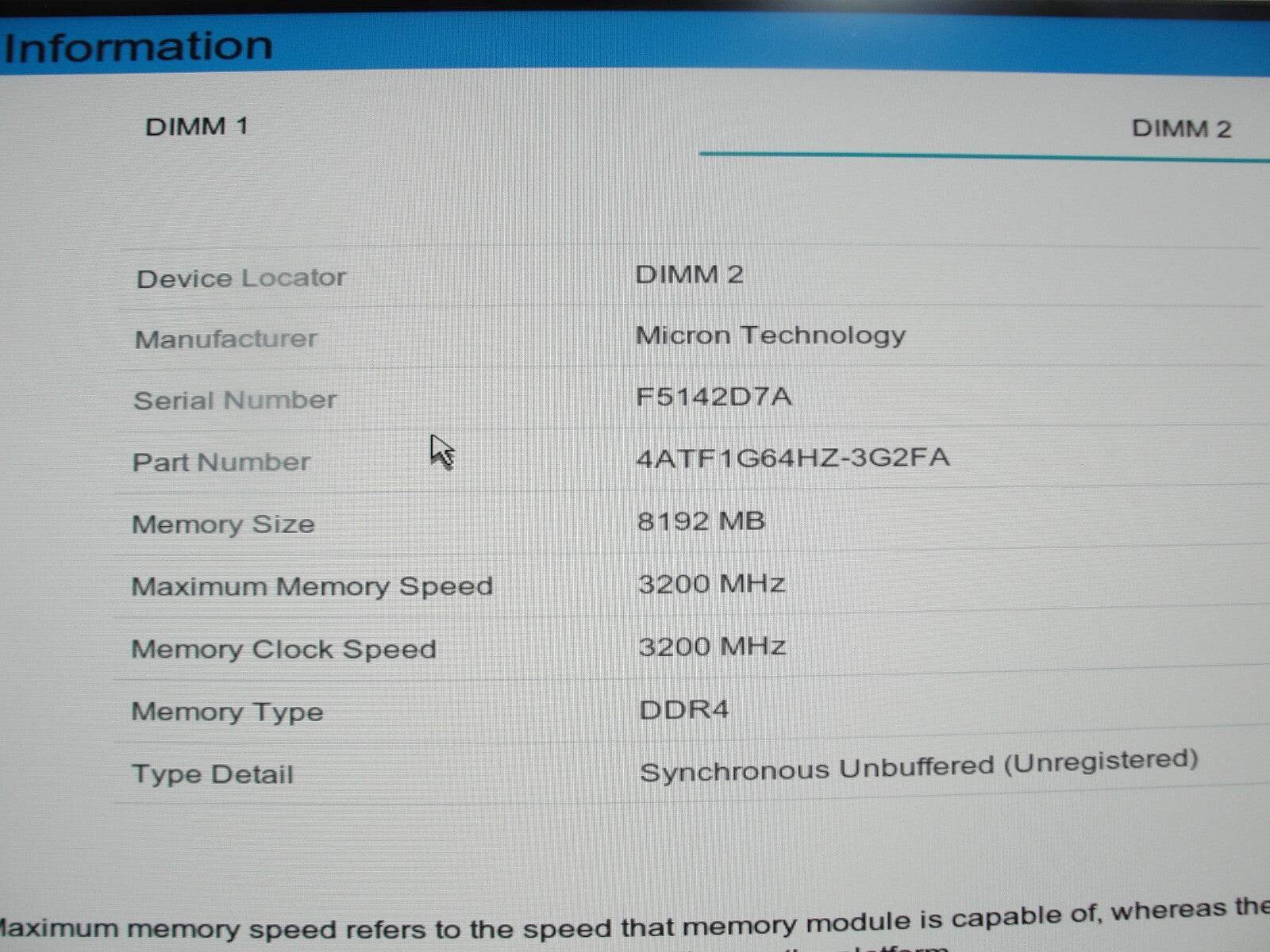Select the DIMM 2 tab at top right
Screen dimensions: 1270x952
[1180, 129]
